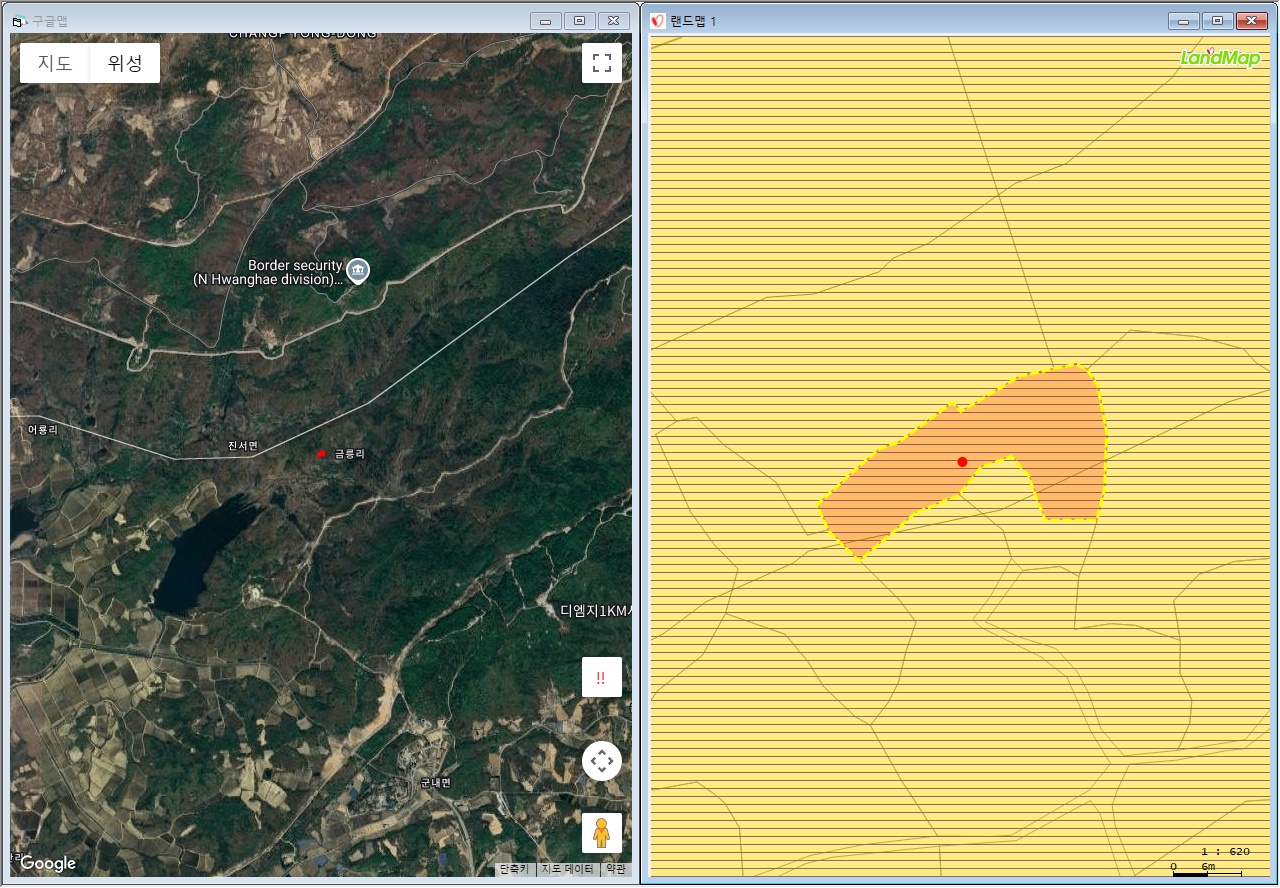1280x888 pixels.
Task: Open the 단축키 keyboard shortcuts link
Action: pyautogui.click(x=515, y=869)
